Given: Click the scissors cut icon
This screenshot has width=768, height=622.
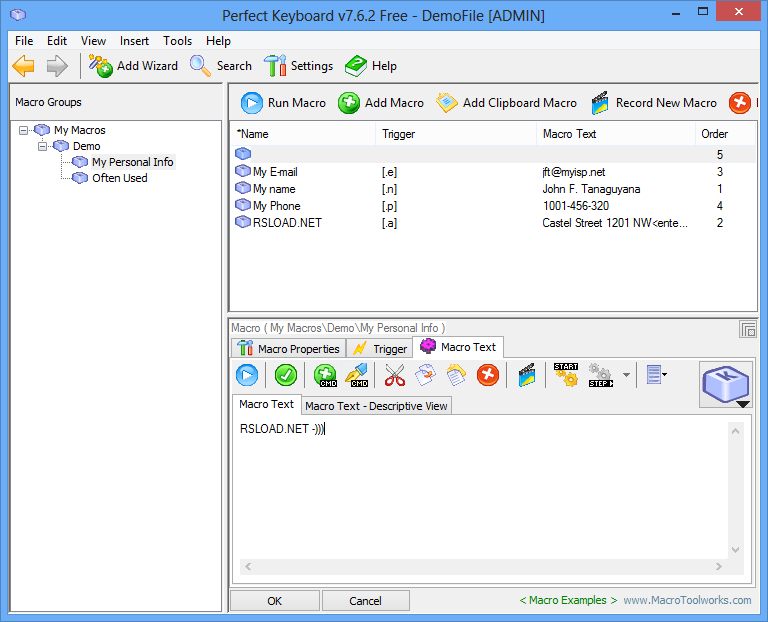Looking at the screenshot, I should tap(395, 375).
